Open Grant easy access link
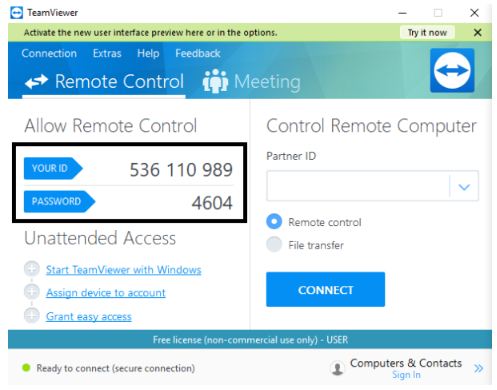The height and width of the screenshot is (390, 497). [89, 316]
